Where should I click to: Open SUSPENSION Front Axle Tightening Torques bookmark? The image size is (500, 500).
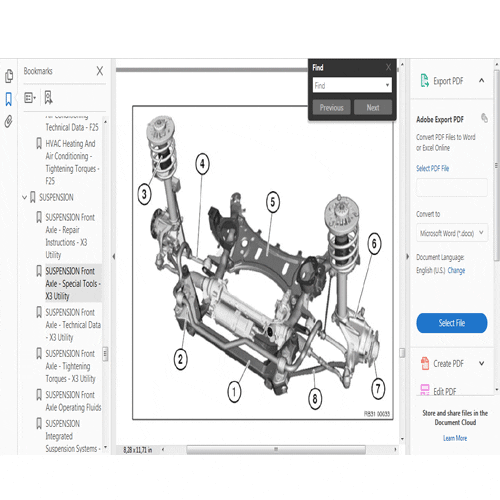[71, 366]
